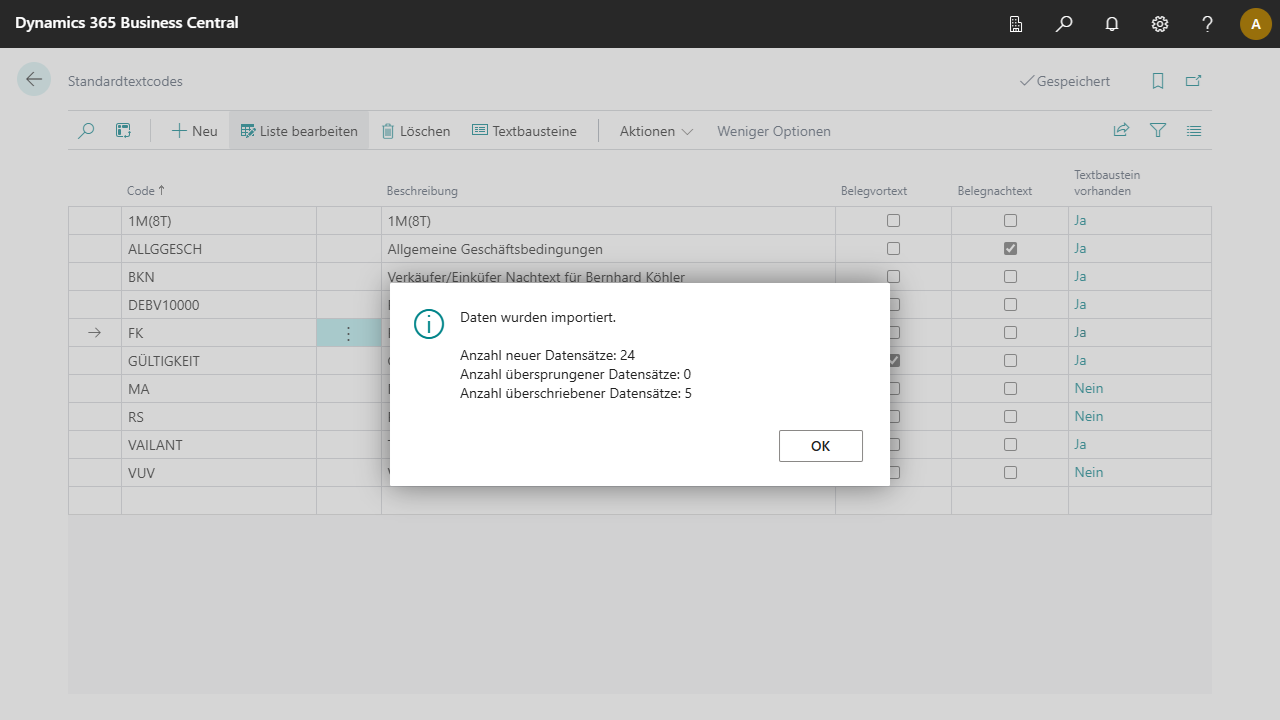The width and height of the screenshot is (1280, 720).
Task: Click the bookmark icon
Action: point(1158,81)
